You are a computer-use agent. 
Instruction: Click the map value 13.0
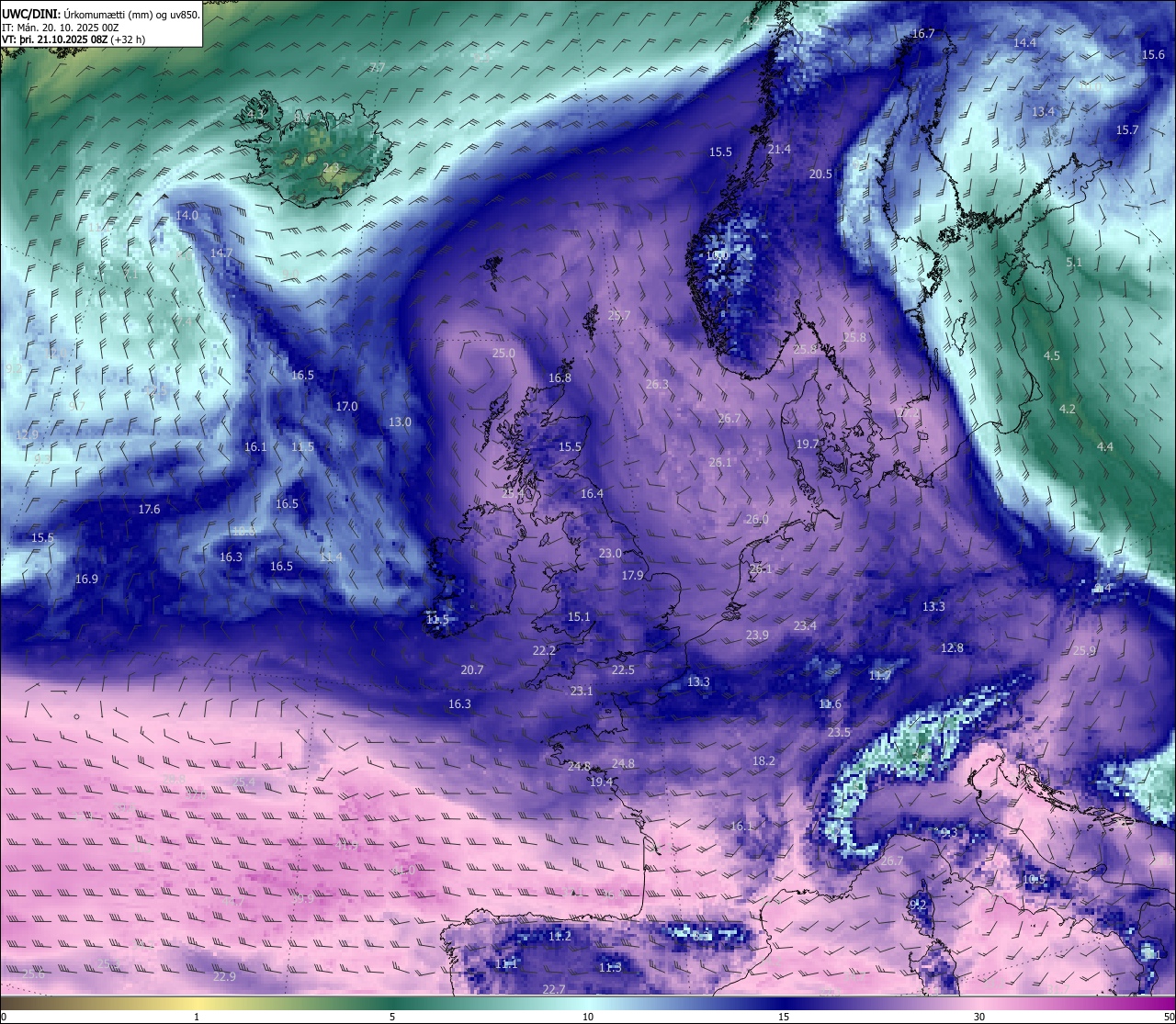pyautogui.click(x=400, y=422)
